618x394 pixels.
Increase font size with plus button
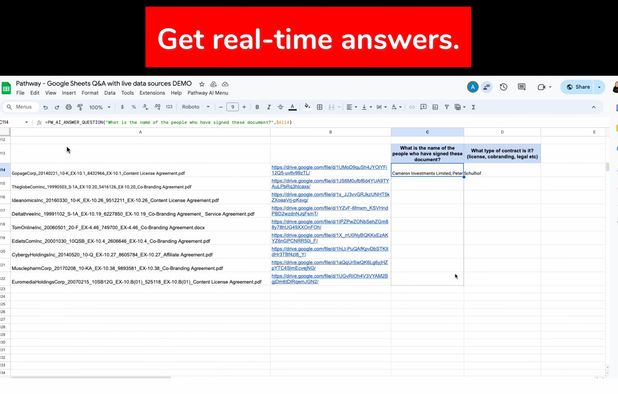click(244, 107)
